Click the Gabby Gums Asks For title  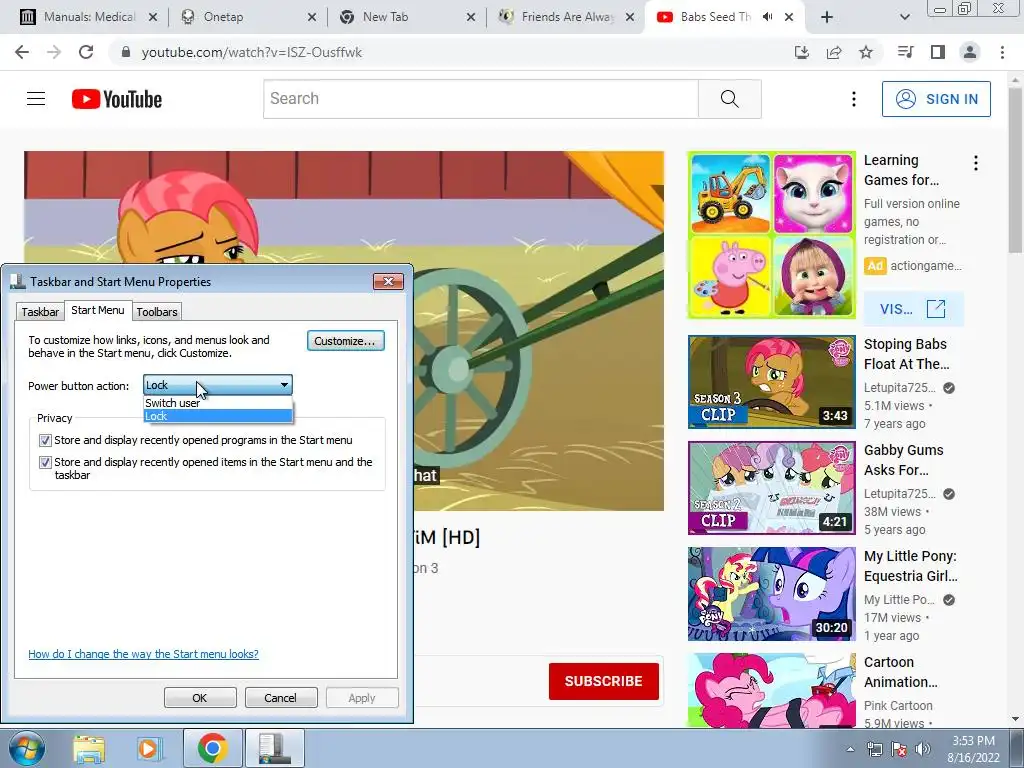coord(903,460)
